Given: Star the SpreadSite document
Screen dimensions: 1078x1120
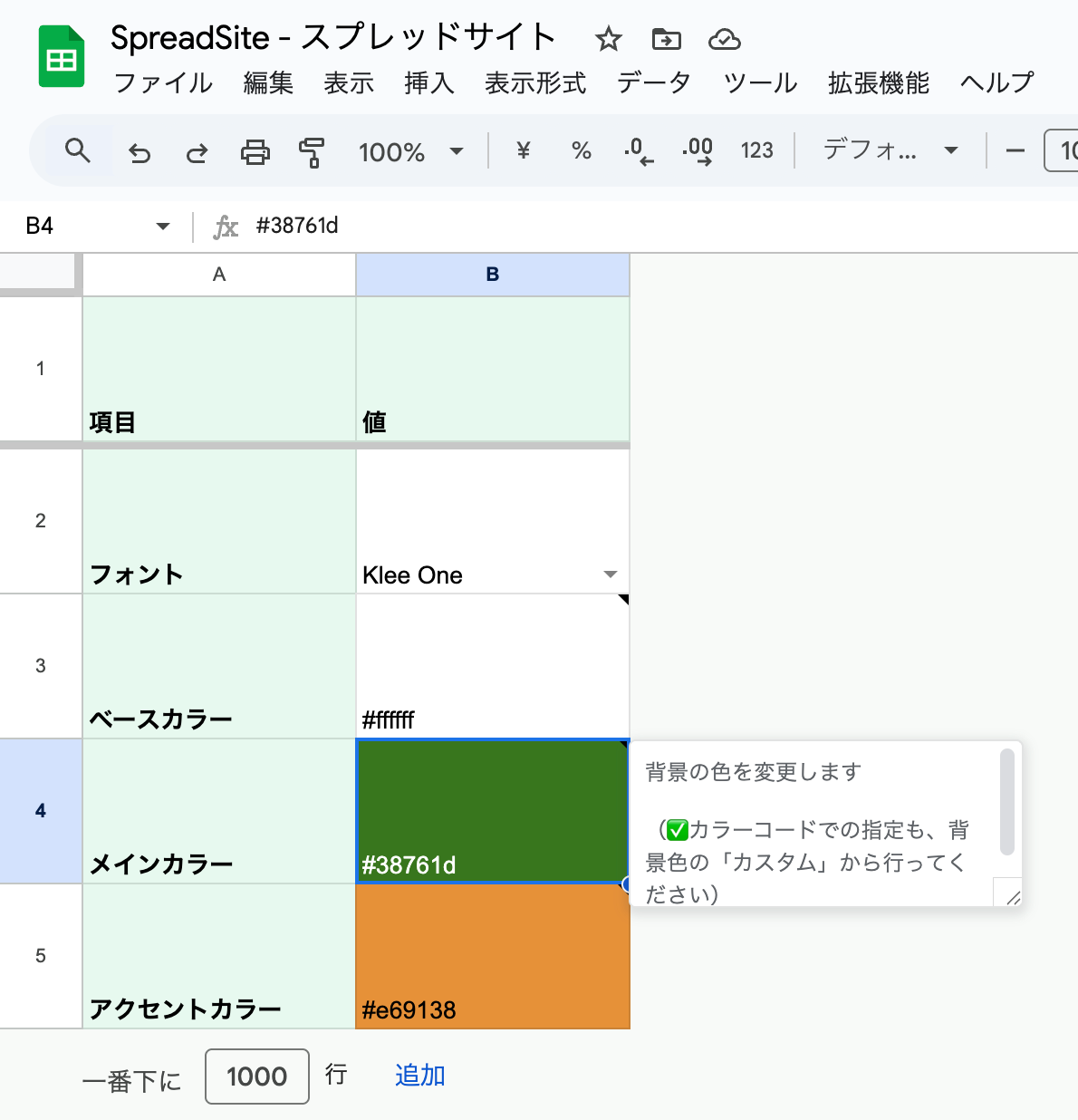Looking at the screenshot, I should tap(608, 39).
